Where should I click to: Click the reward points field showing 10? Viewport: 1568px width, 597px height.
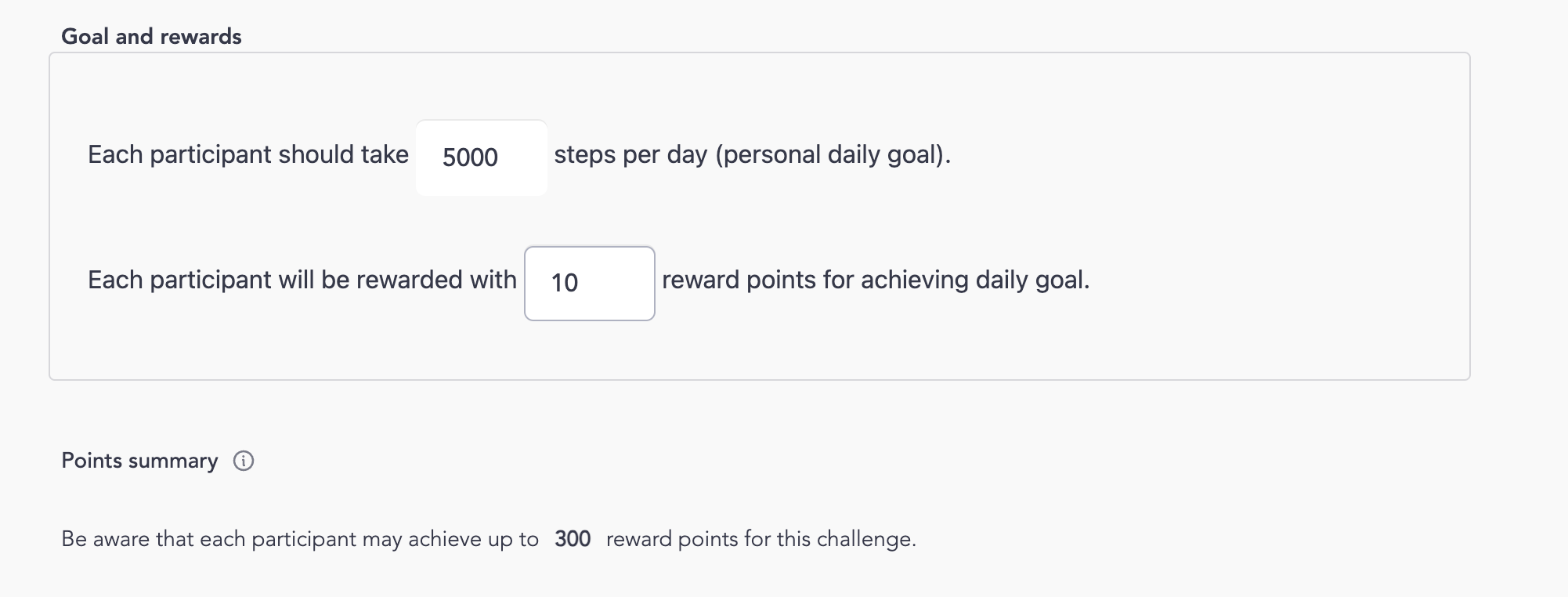tap(589, 283)
